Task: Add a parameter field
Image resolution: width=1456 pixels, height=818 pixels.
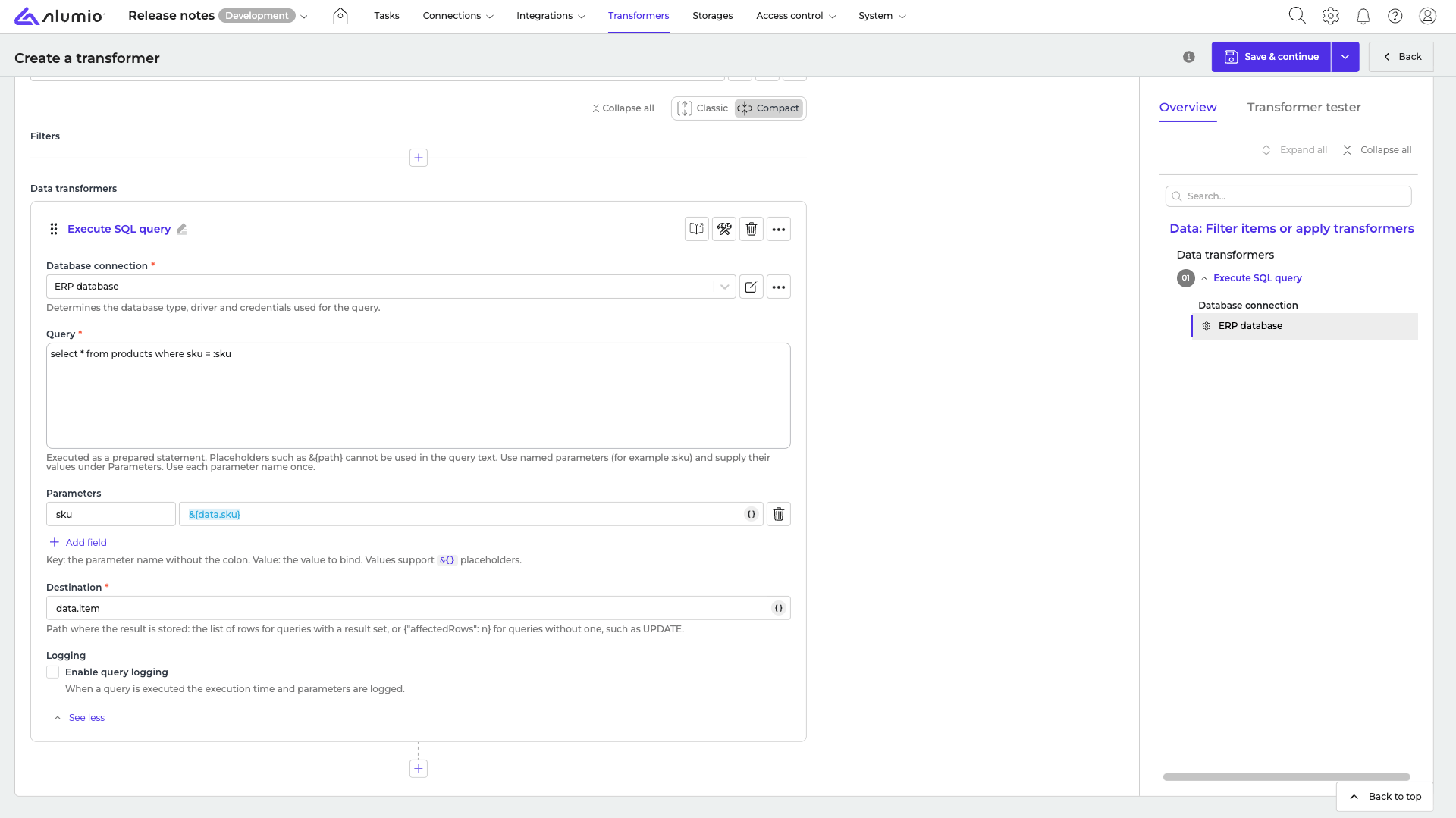Action: pyautogui.click(x=78, y=543)
